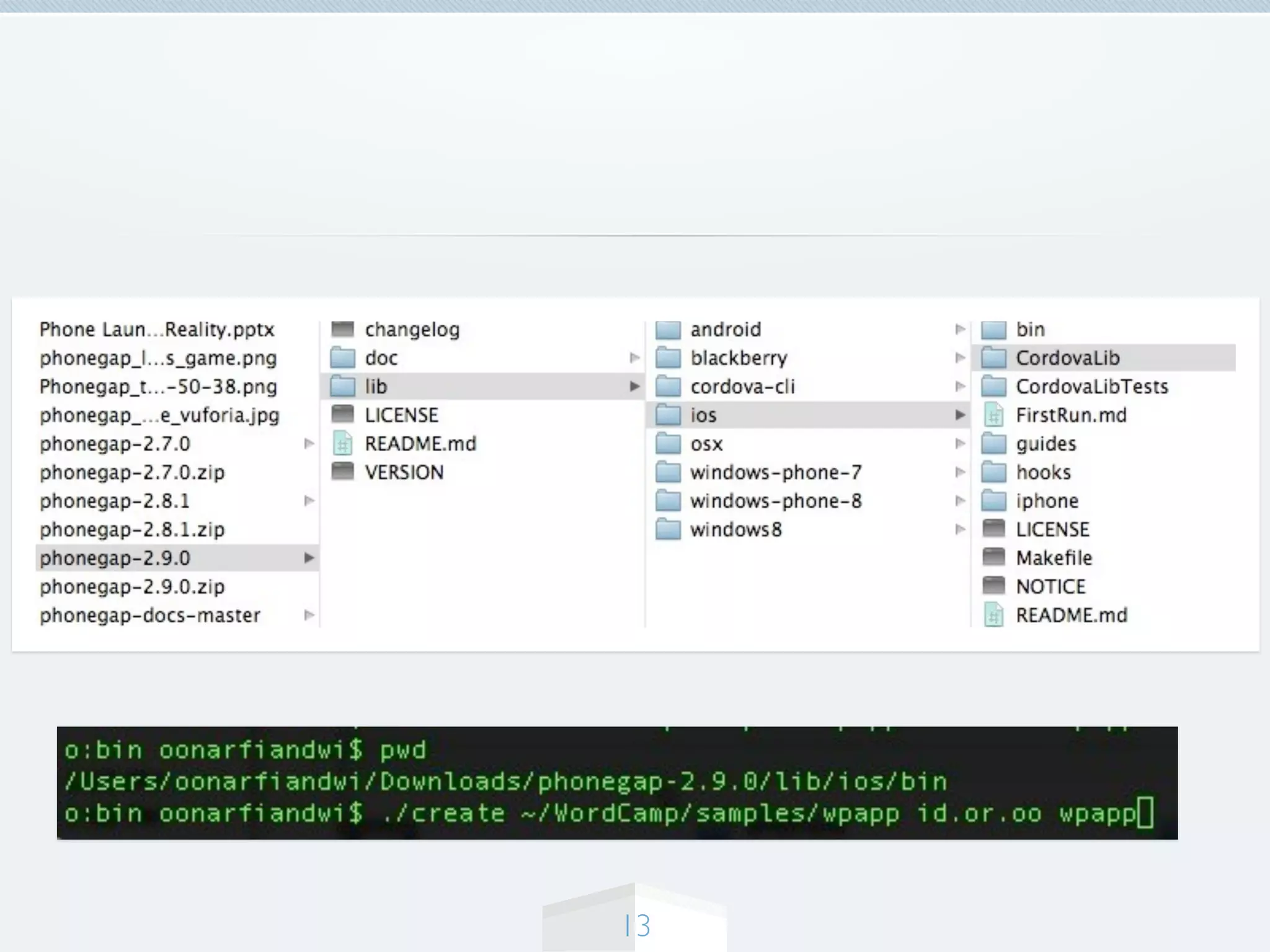This screenshot has width=1270, height=952.
Task: Click the android folder icon
Action: (x=668, y=329)
